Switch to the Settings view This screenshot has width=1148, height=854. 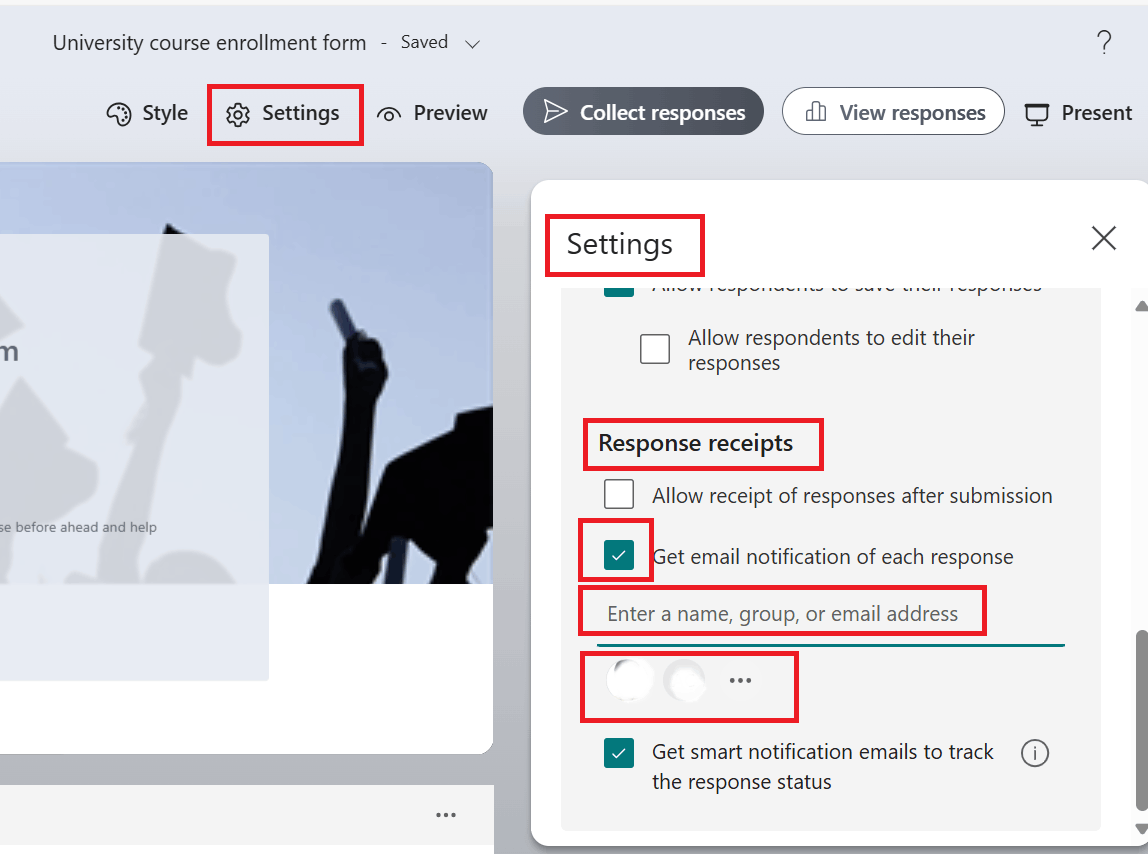tap(285, 113)
